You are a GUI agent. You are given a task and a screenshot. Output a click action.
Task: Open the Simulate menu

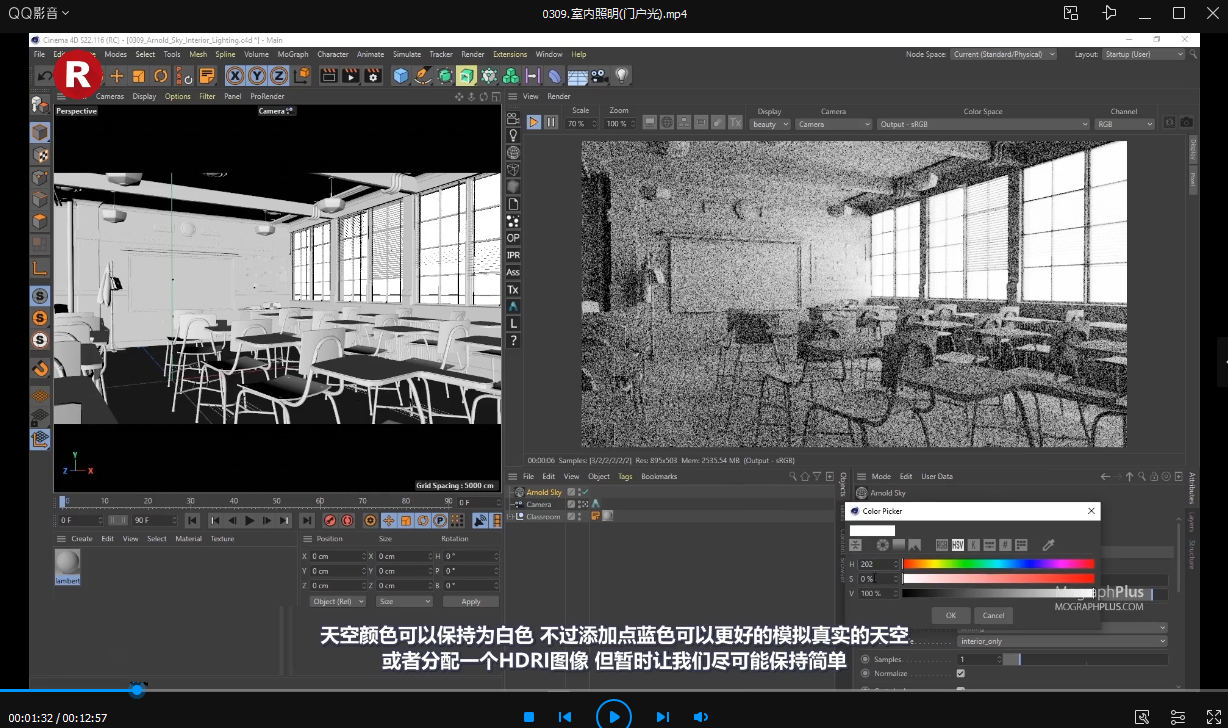coord(407,54)
